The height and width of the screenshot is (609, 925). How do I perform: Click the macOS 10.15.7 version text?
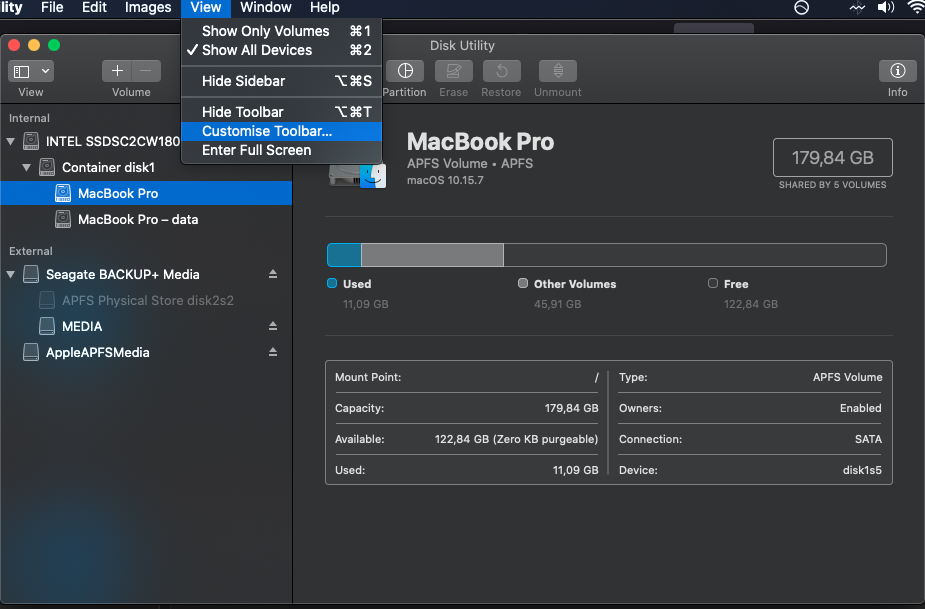pyautogui.click(x=445, y=180)
